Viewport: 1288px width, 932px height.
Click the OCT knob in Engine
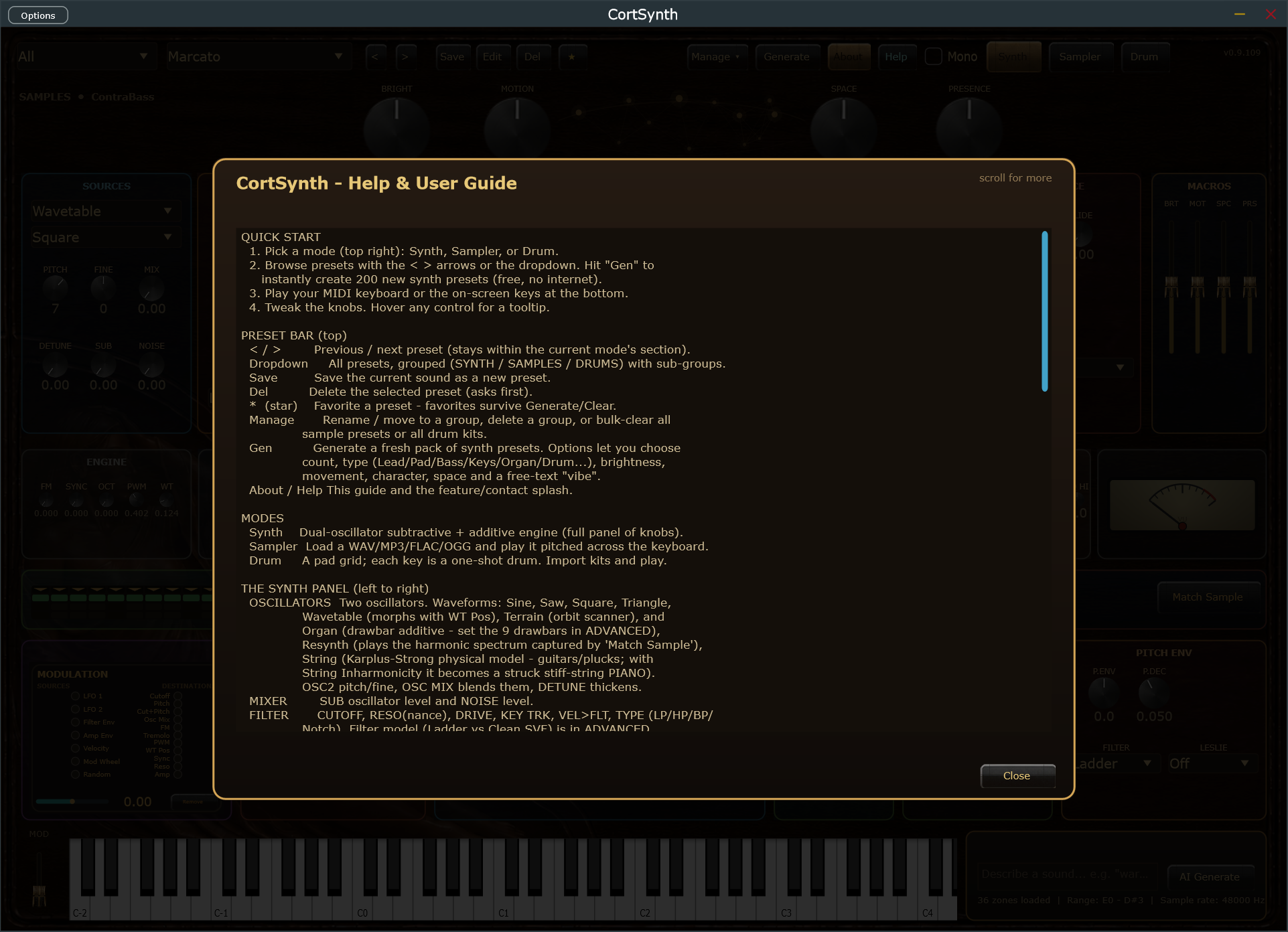pyautogui.click(x=106, y=500)
